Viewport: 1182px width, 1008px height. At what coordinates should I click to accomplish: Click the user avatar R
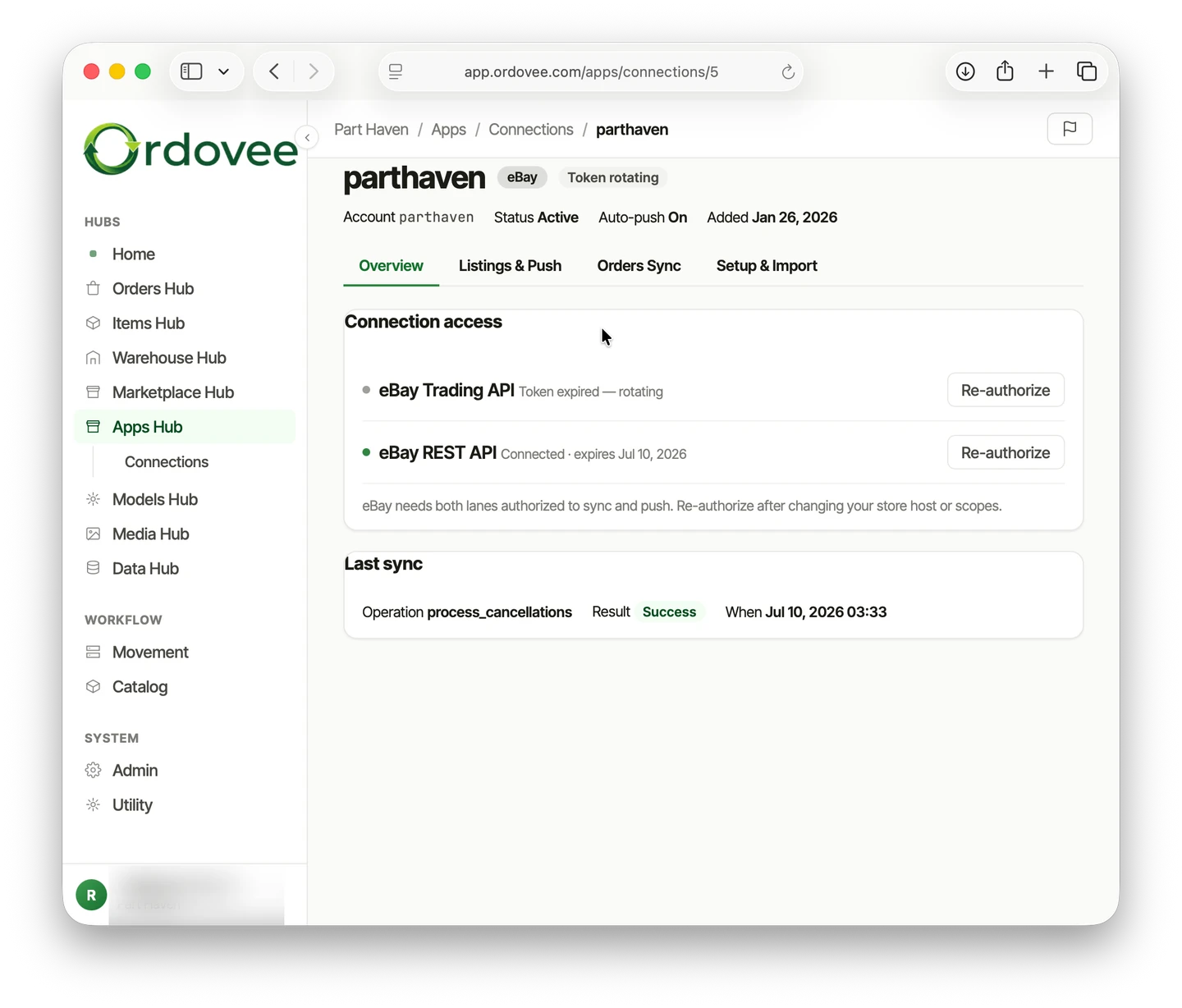click(x=91, y=895)
